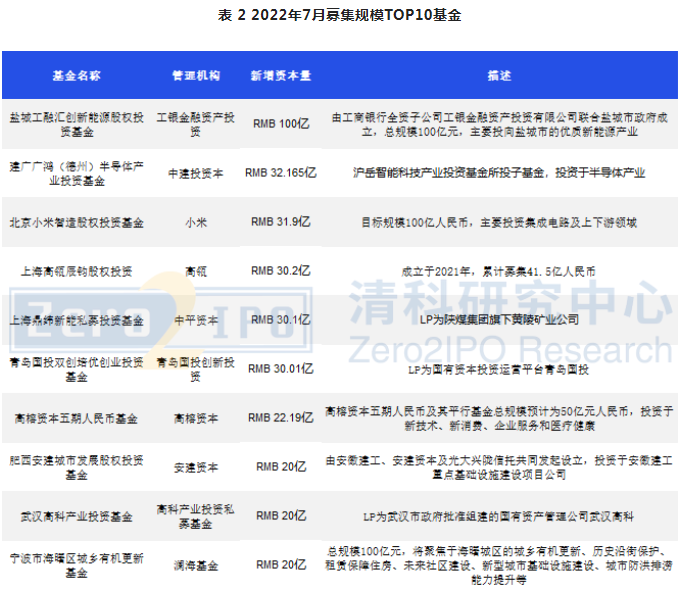Select 'RMB 20亿' in the 澜海基金 row
The image size is (684, 601).
(281, 565)
